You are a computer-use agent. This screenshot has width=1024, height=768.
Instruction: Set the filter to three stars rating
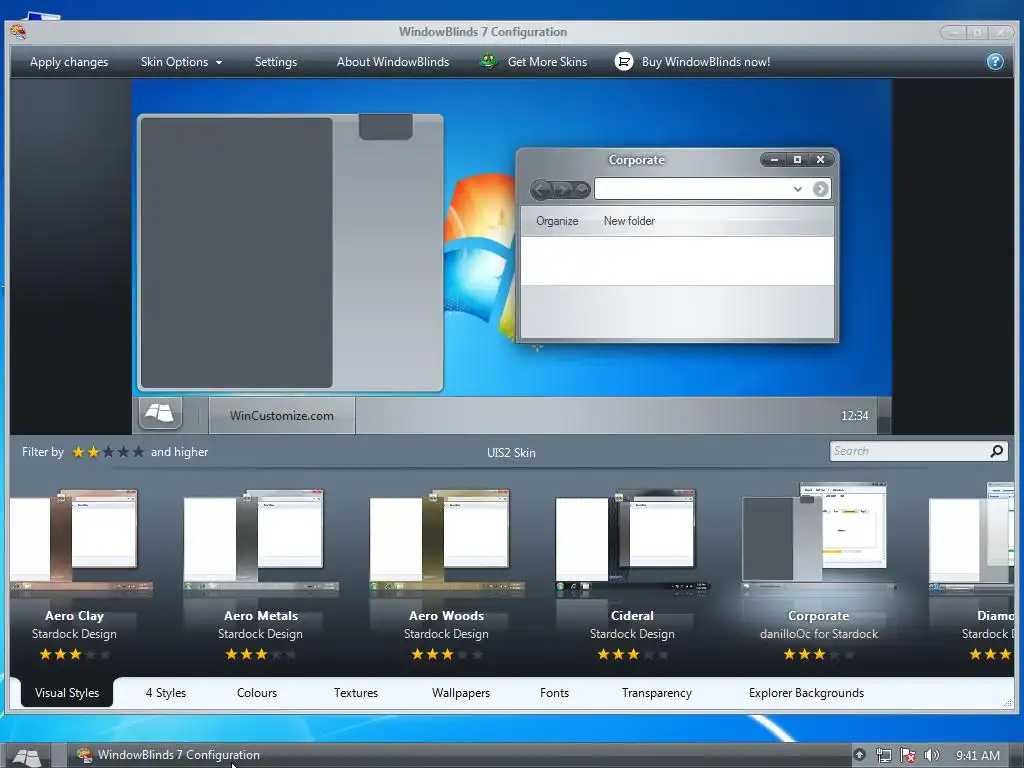[x=108, y=452]
